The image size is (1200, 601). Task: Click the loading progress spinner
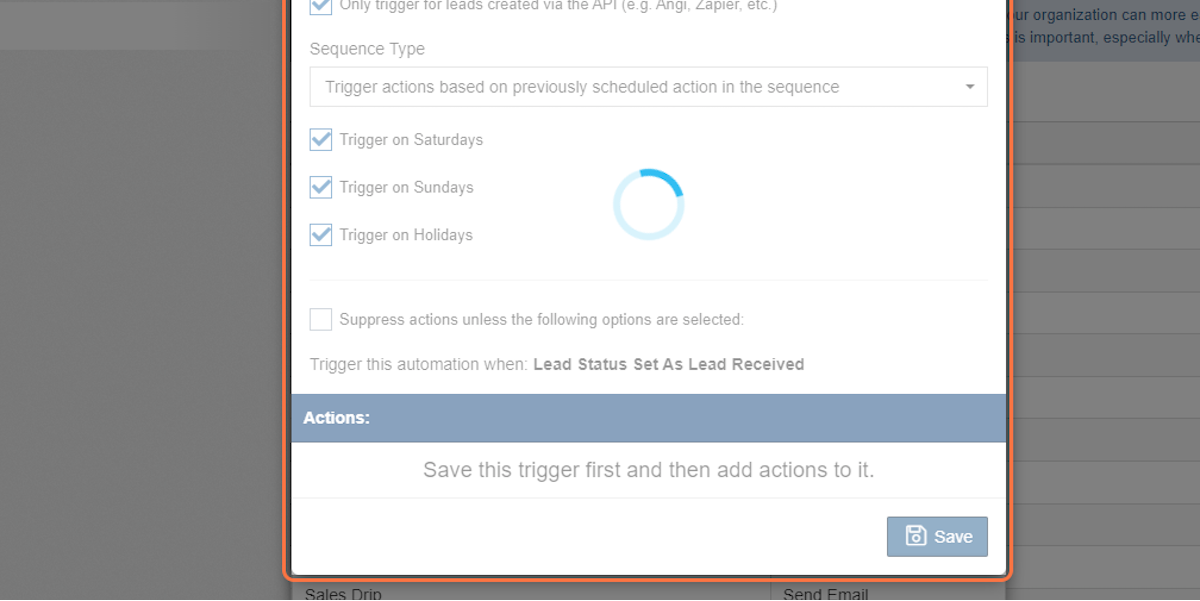[x=648, y=203]
